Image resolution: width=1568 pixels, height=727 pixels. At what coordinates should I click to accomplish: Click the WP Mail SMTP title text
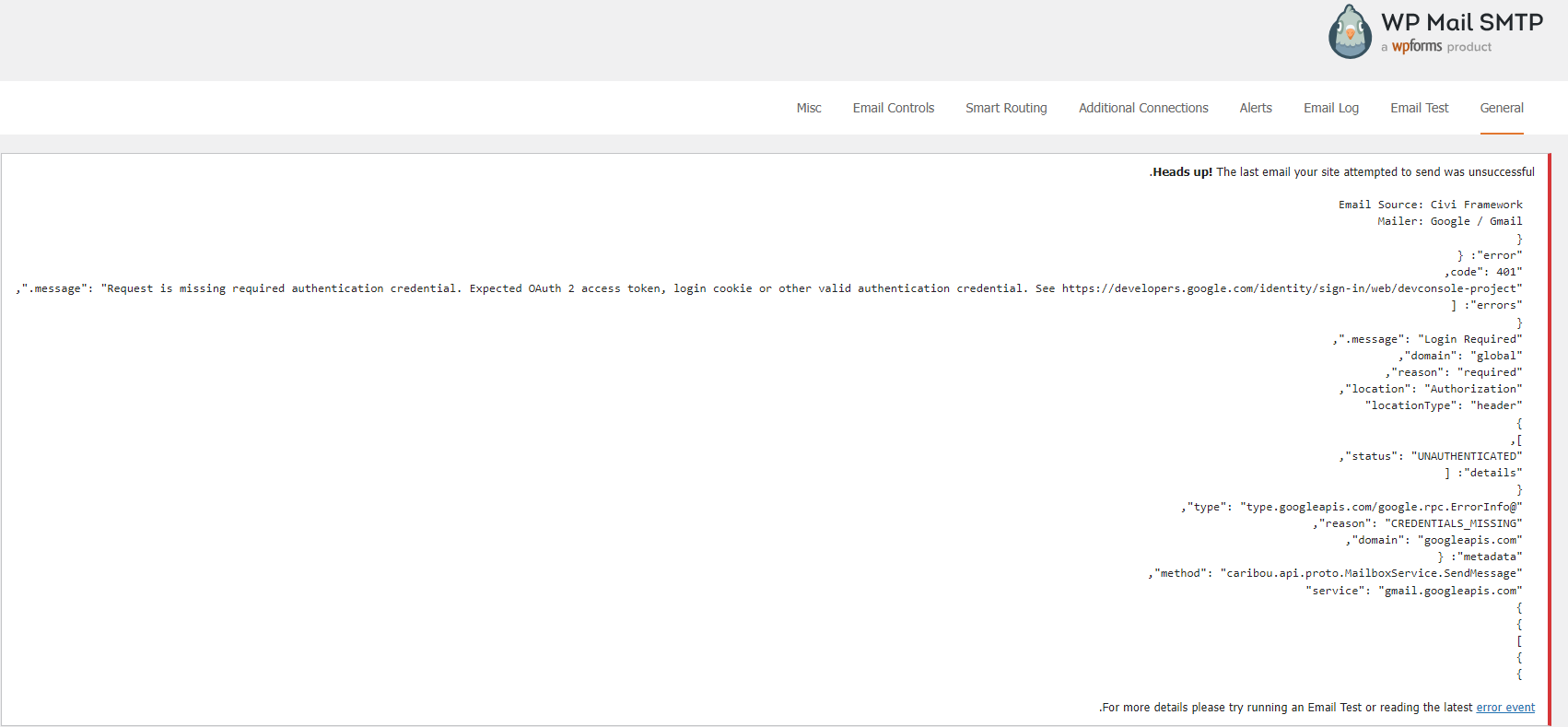point(1461,22)
